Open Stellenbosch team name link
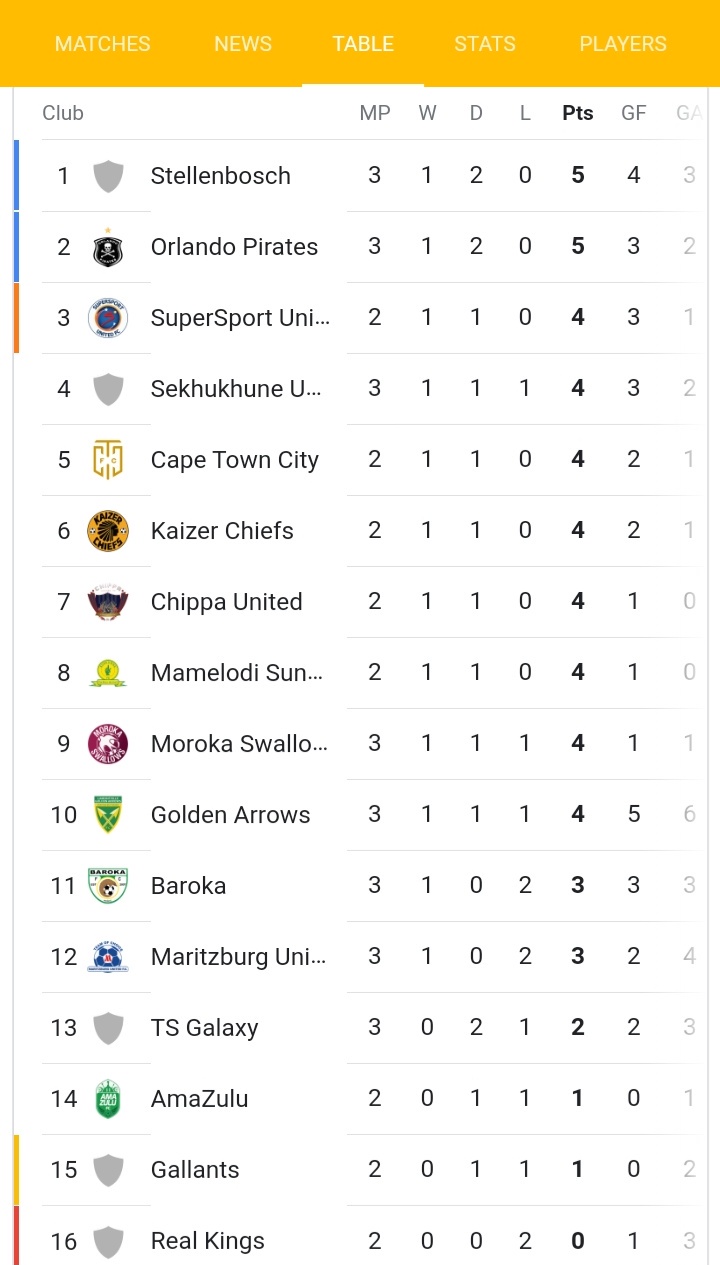This screenshot has width=720, height=1265. [220, 176]
